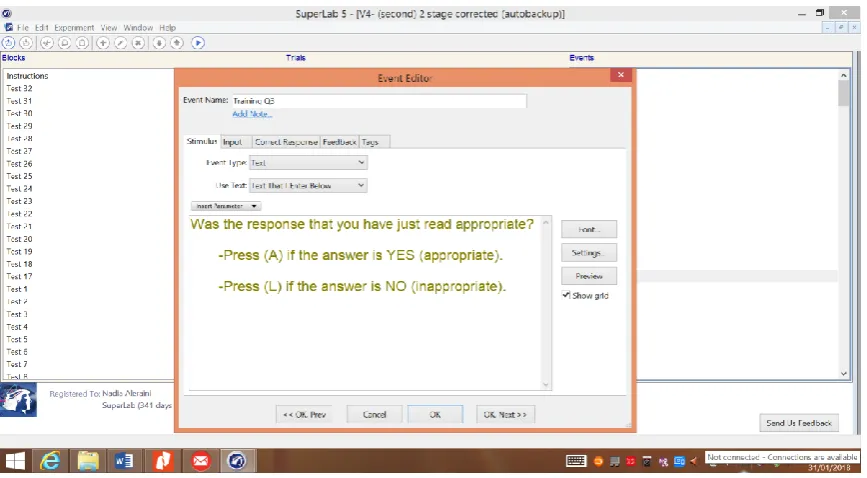The height and width of the screenshot is (478, 867).
Task: Select the Stimulus tab
Action: pyautogui.click(x=202, y=142)
